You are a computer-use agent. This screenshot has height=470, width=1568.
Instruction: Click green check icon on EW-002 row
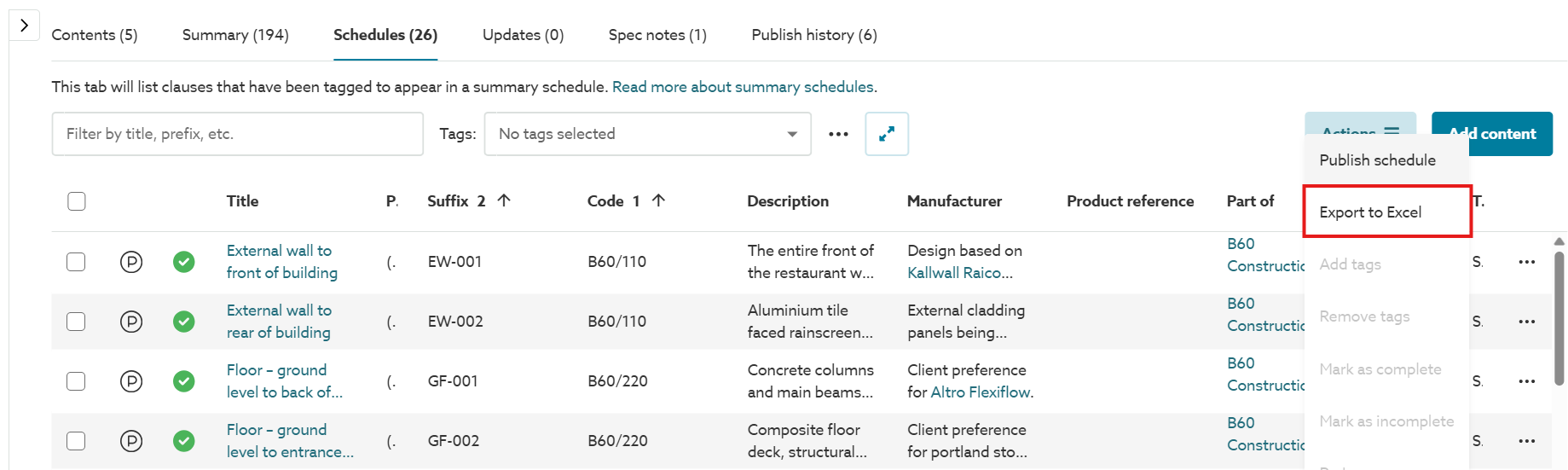[183, 322]
